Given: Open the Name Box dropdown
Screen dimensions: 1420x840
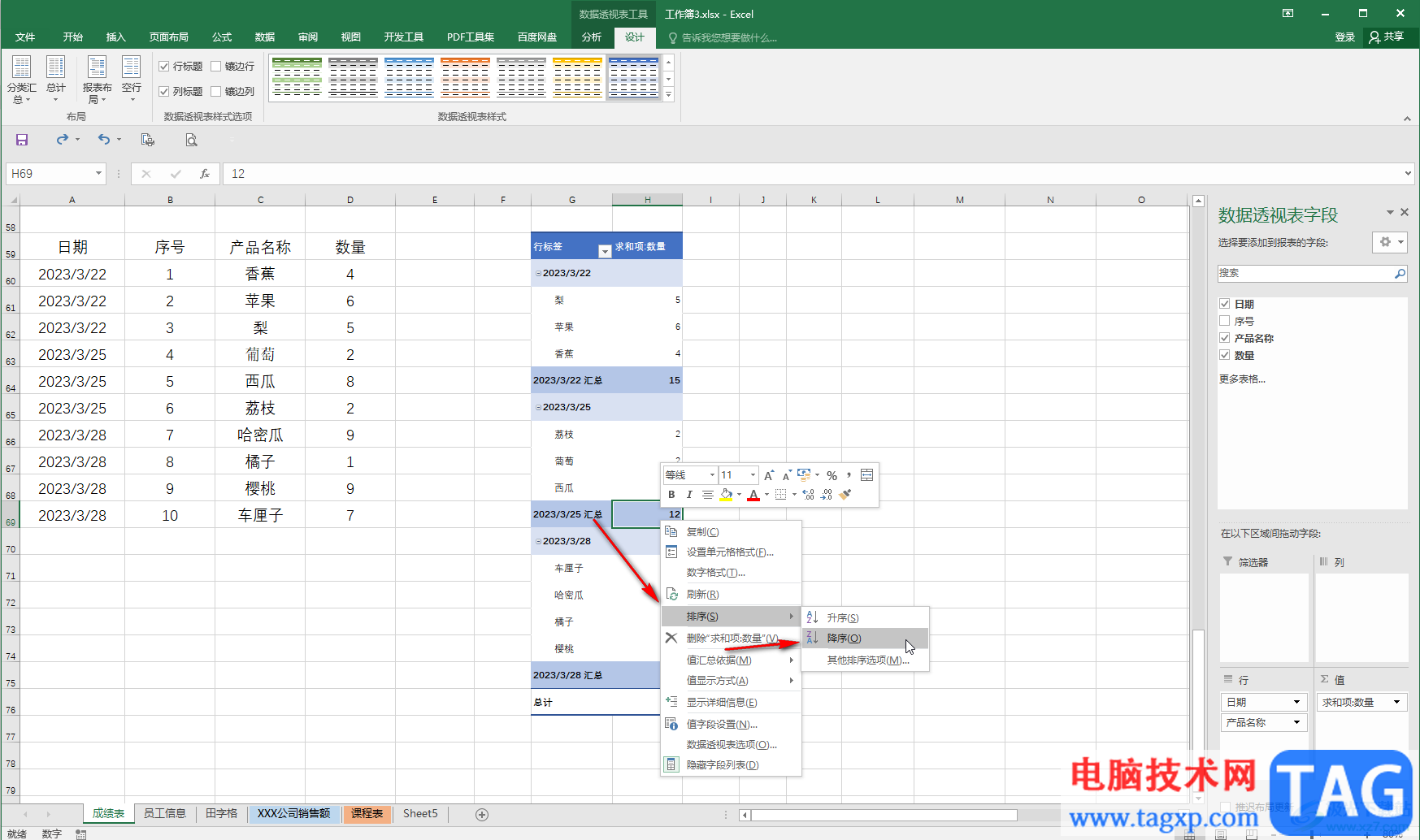Looking at the screenshot, I should coord(98,174).
